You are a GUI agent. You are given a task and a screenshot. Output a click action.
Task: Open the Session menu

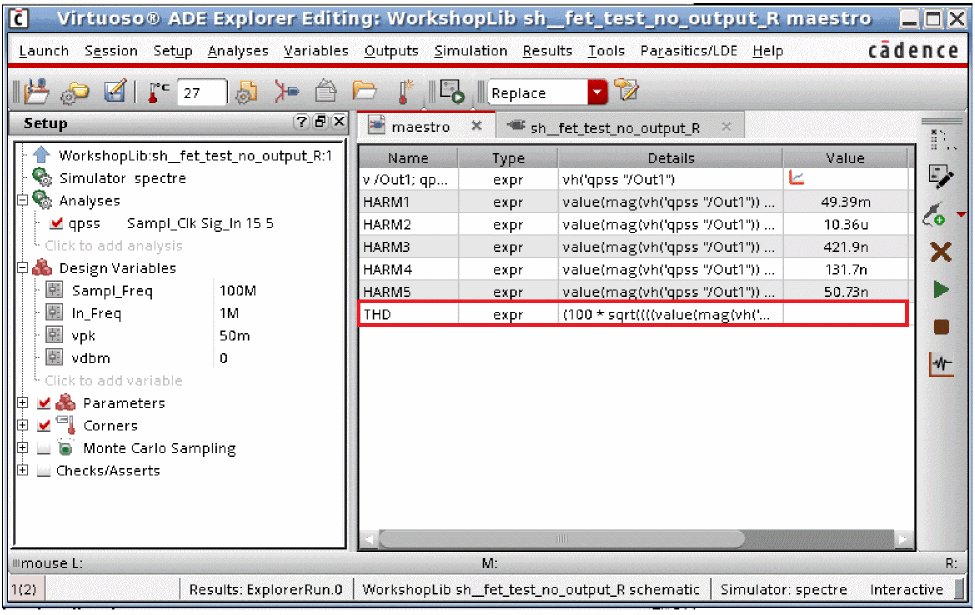click(x=111, y=51)
